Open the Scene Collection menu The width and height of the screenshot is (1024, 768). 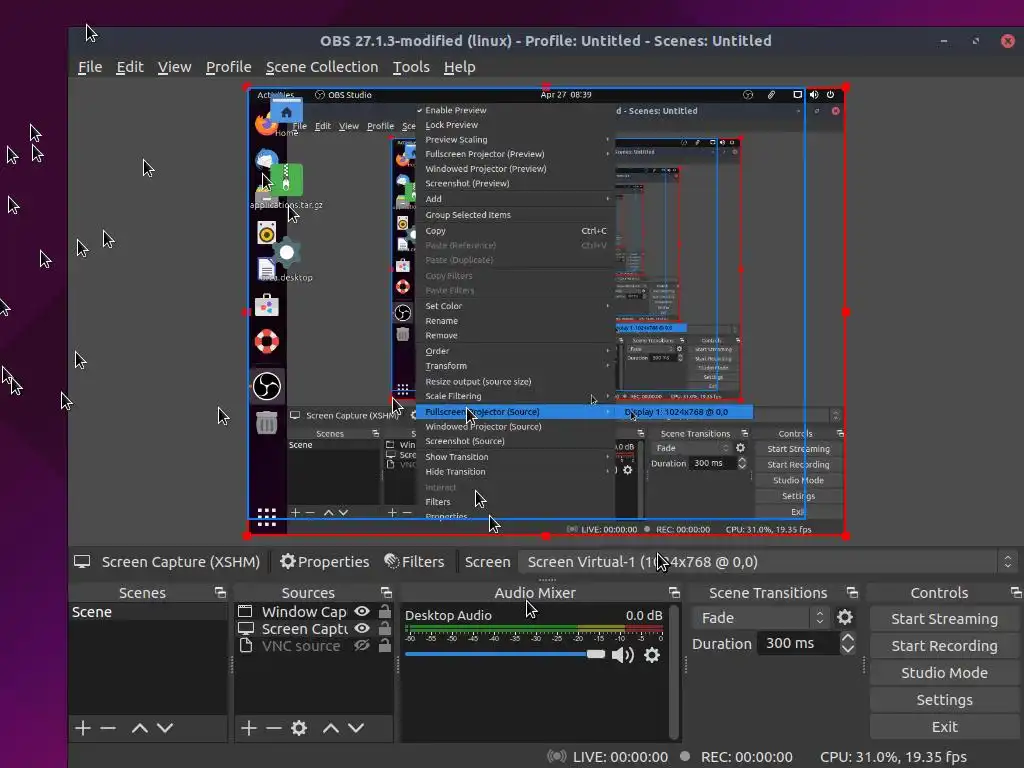pos(322,67)
